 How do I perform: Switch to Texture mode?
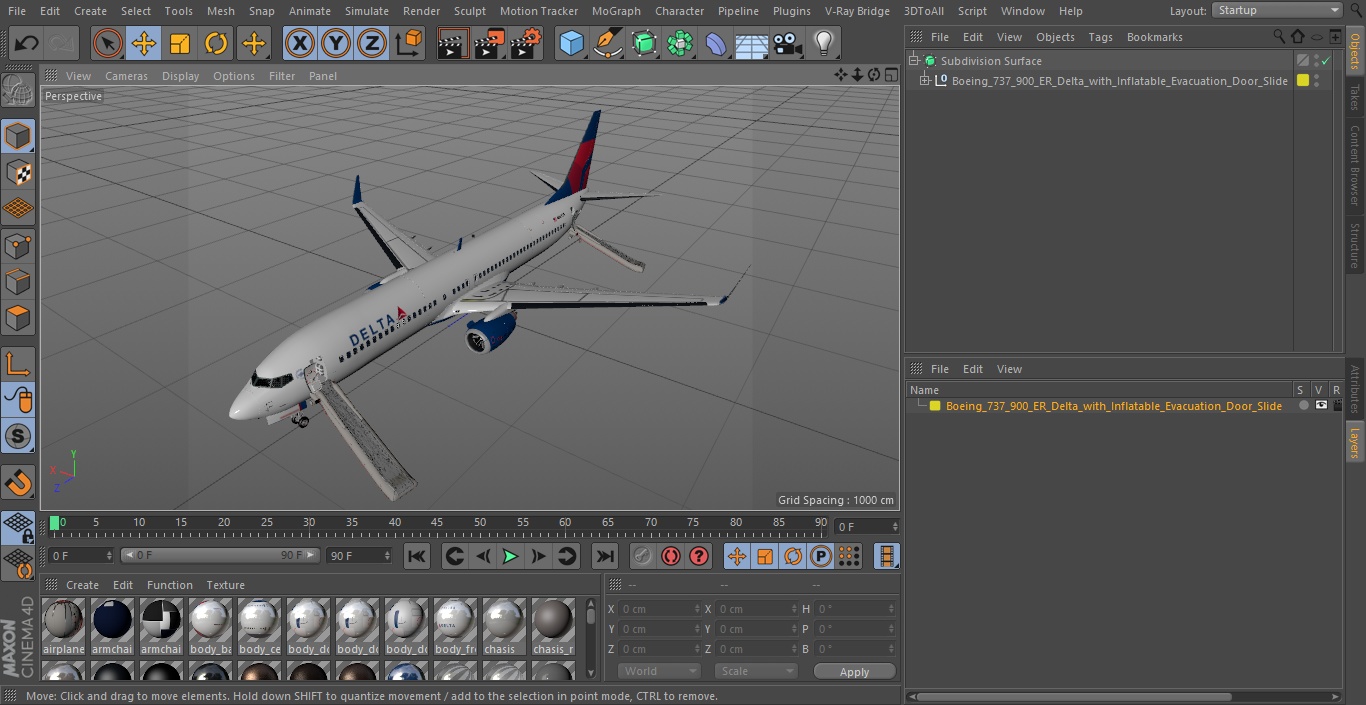(18, 172)
